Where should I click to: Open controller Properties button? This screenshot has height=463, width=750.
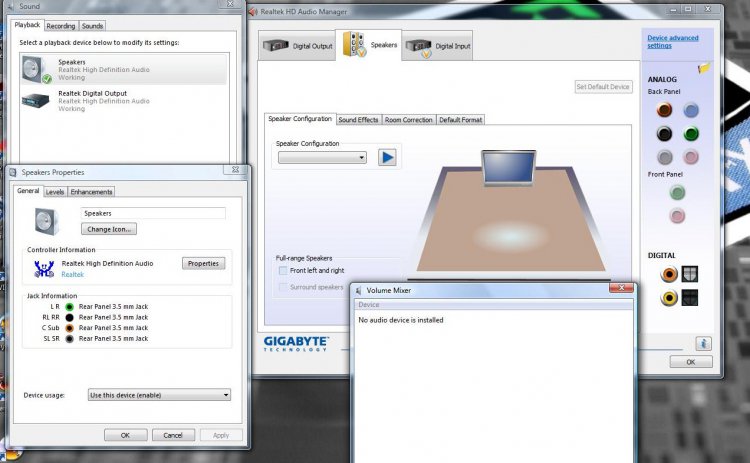(203, 264)
